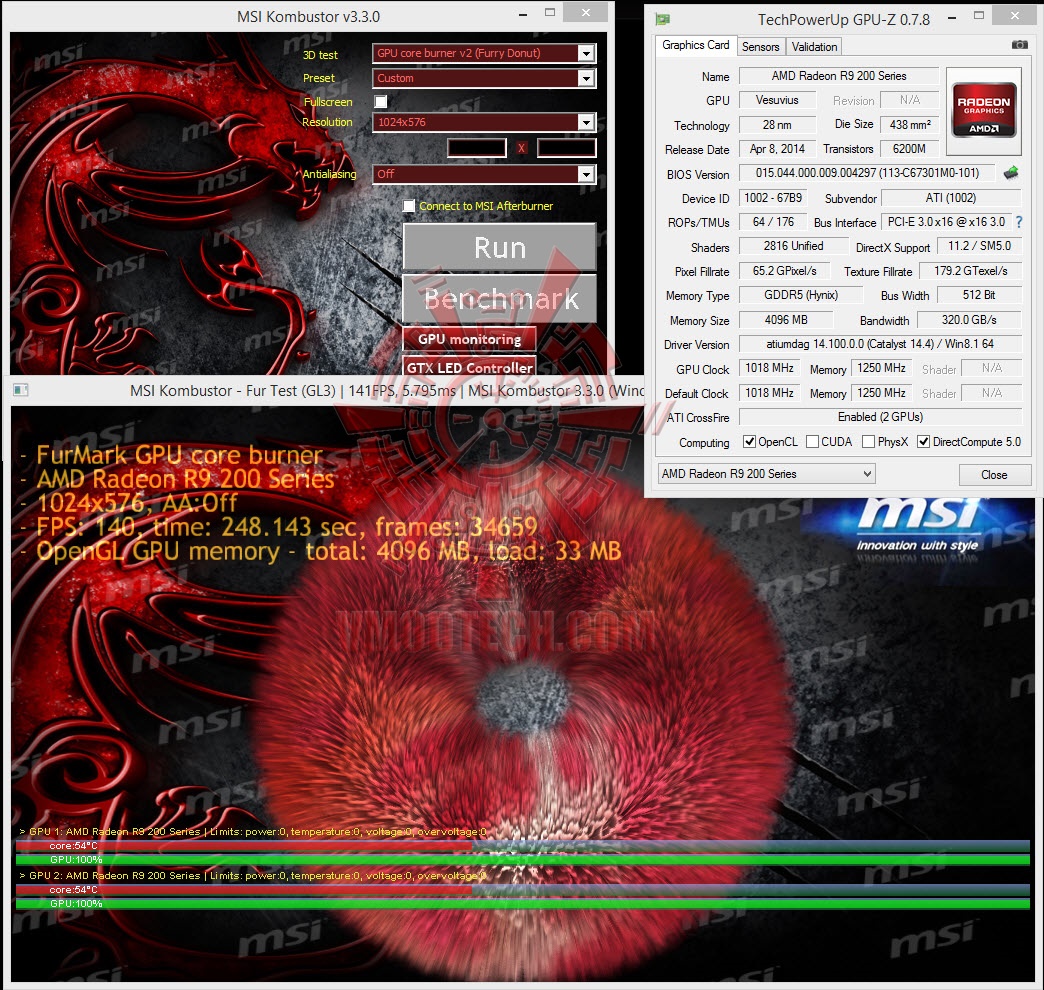Click the Benchmark button
Screen dimensions: 1044x990
(499, 299)
